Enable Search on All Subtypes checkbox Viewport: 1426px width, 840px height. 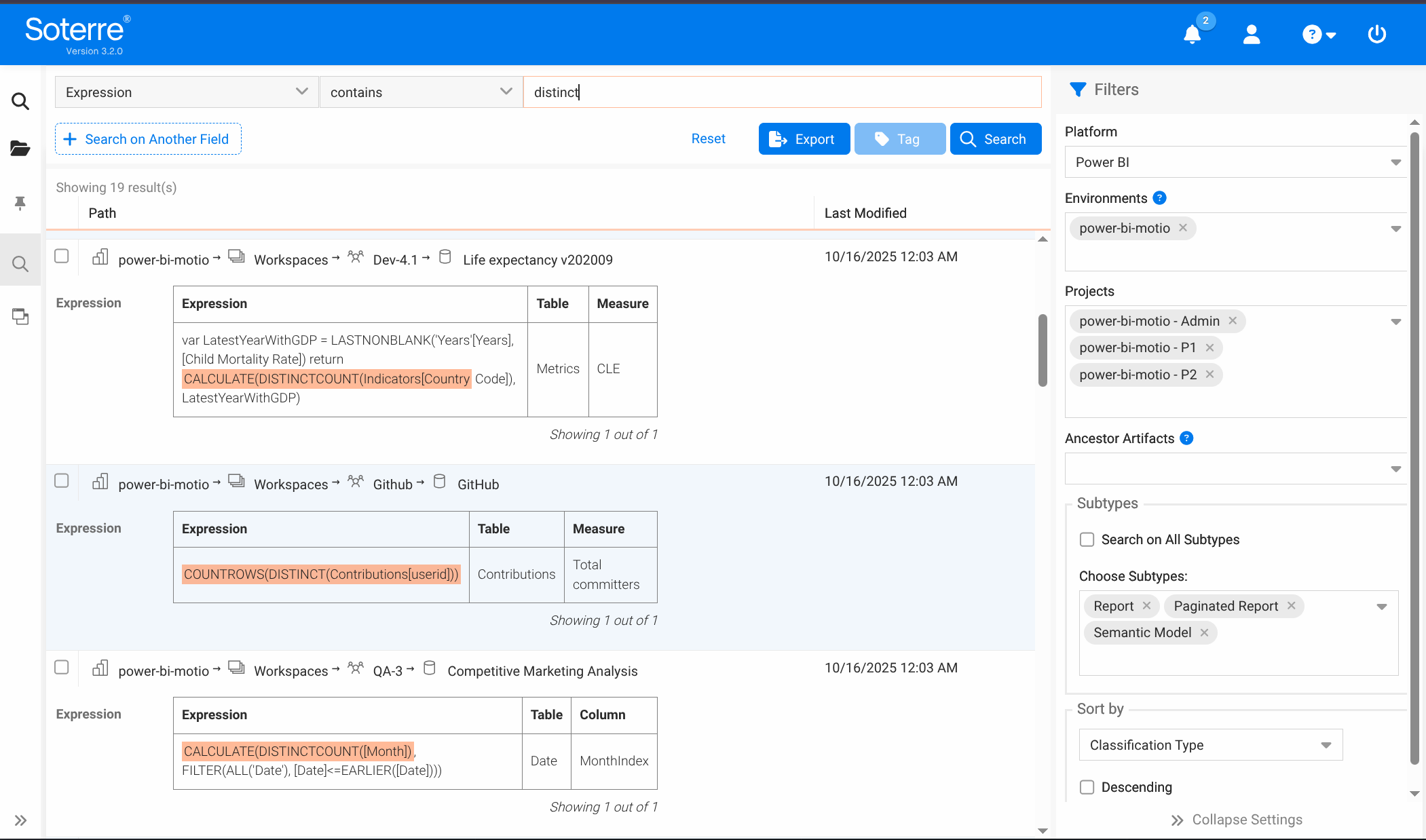(1087, 539)
